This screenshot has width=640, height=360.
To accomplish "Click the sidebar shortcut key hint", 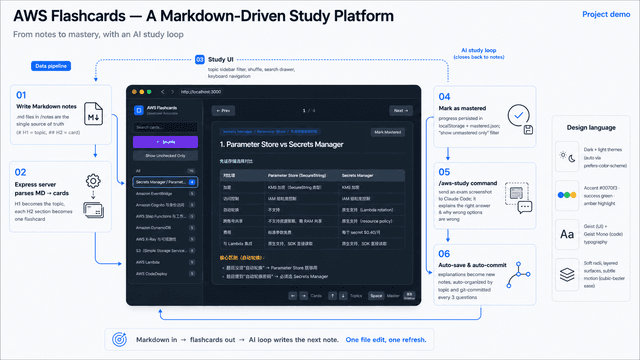I will (409, 296).
